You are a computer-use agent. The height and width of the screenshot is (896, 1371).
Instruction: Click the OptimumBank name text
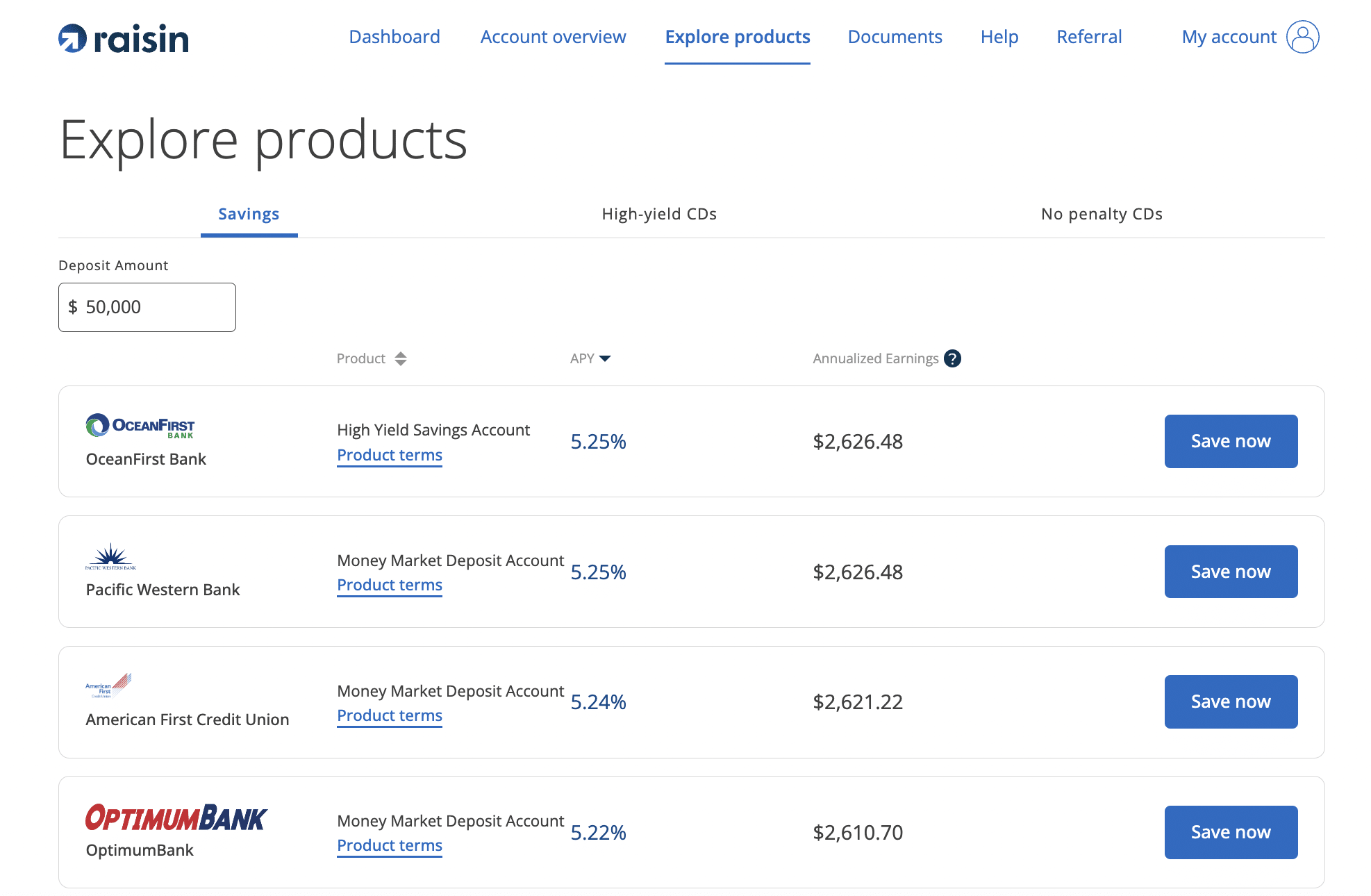(140, 850)
